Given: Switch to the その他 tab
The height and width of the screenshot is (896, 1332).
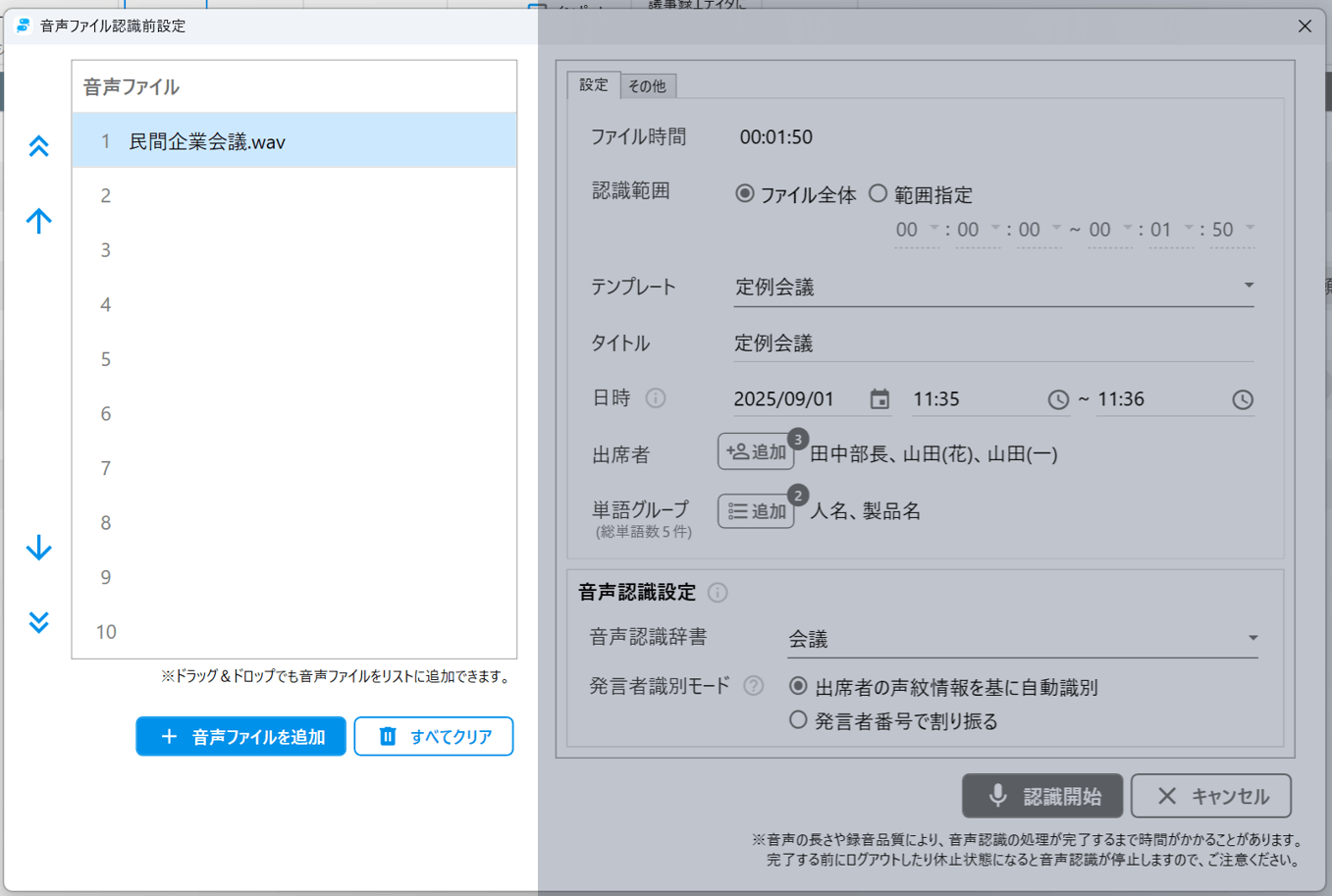Looking at the screenshot, I should [x=647, y=86].
